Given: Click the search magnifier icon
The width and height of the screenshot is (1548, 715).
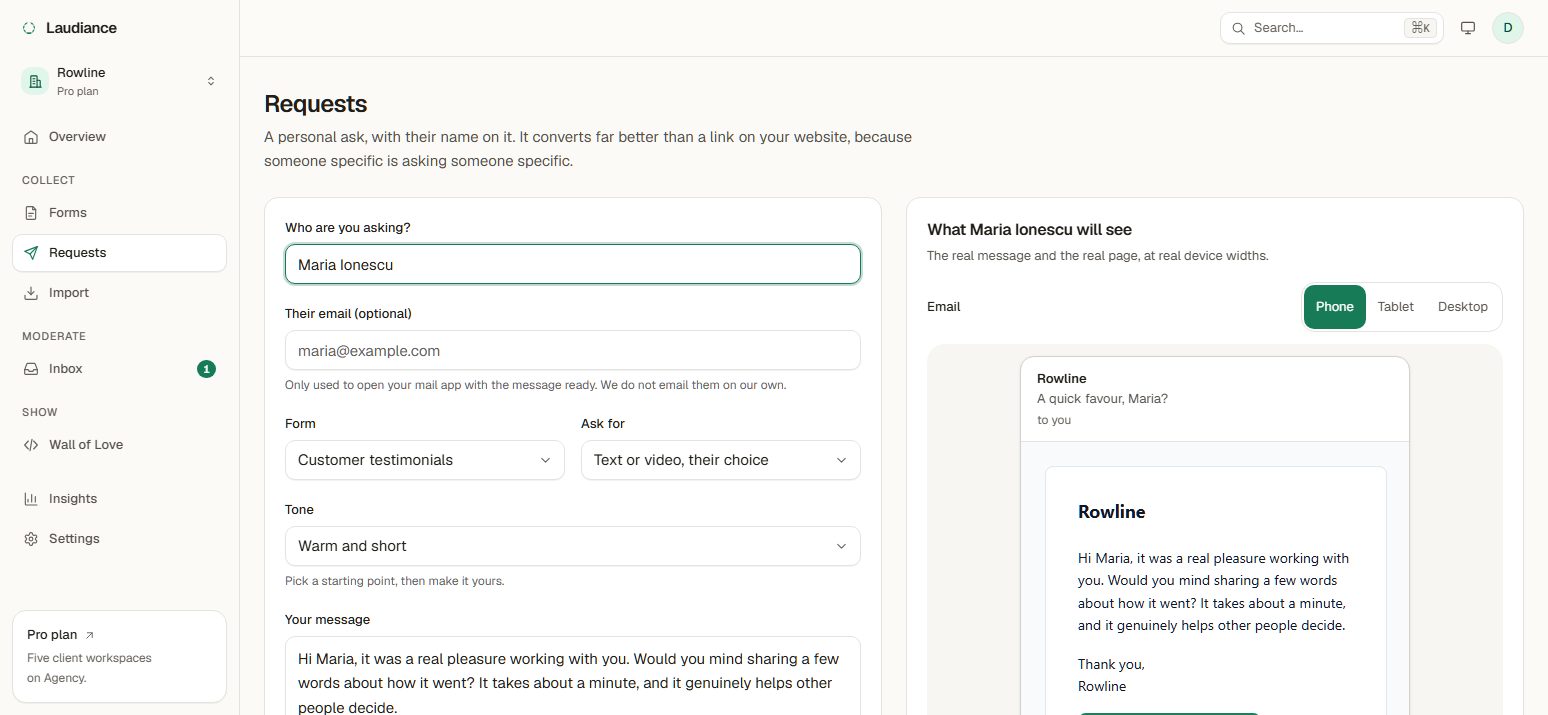Looking at the screenshot, I should point(1239,28).
